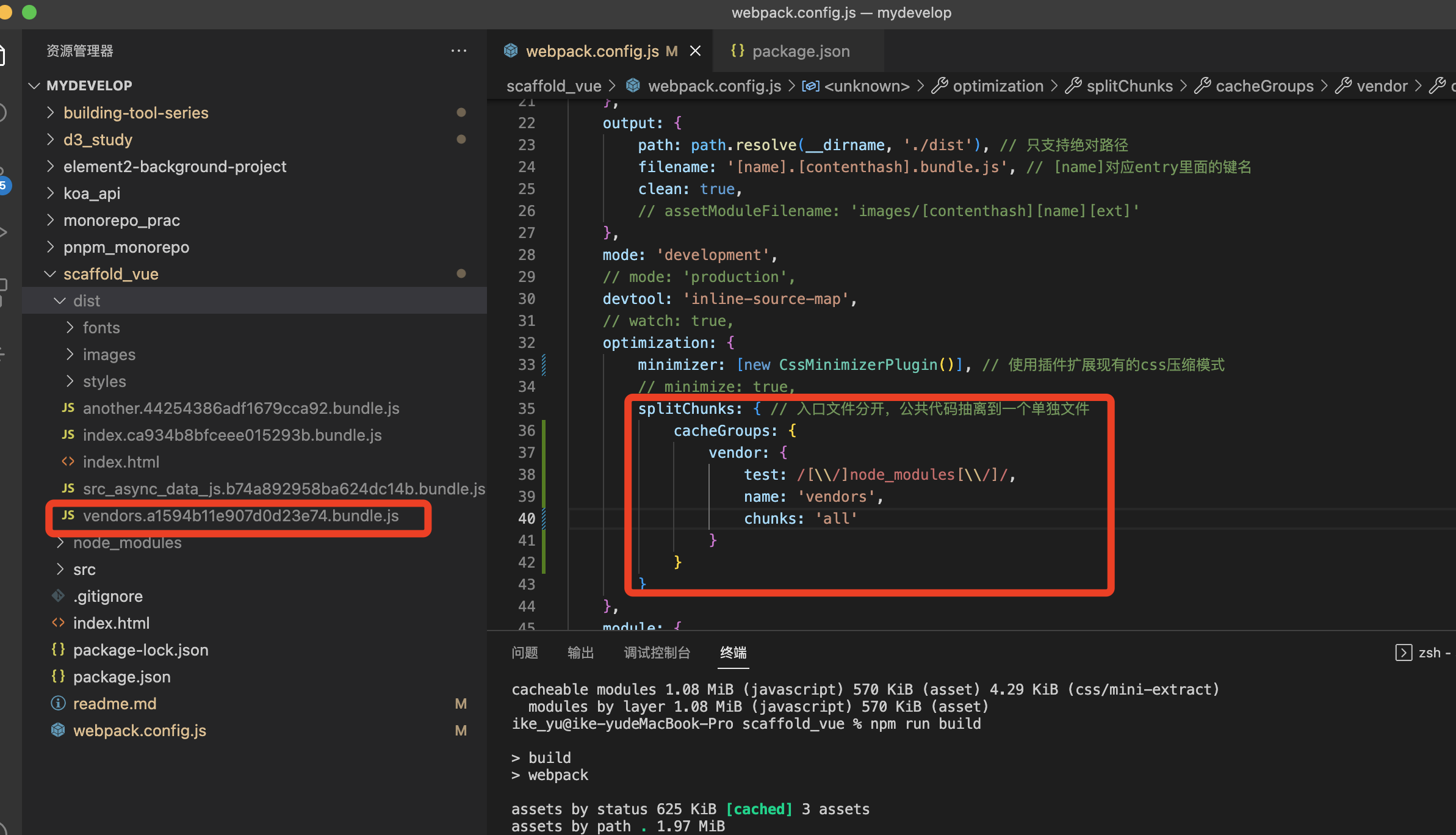The height and width of the screenshot is (835, 1456).
Task: Click the webpack icon on webpack.config.js tab
Action: (511, 51)
